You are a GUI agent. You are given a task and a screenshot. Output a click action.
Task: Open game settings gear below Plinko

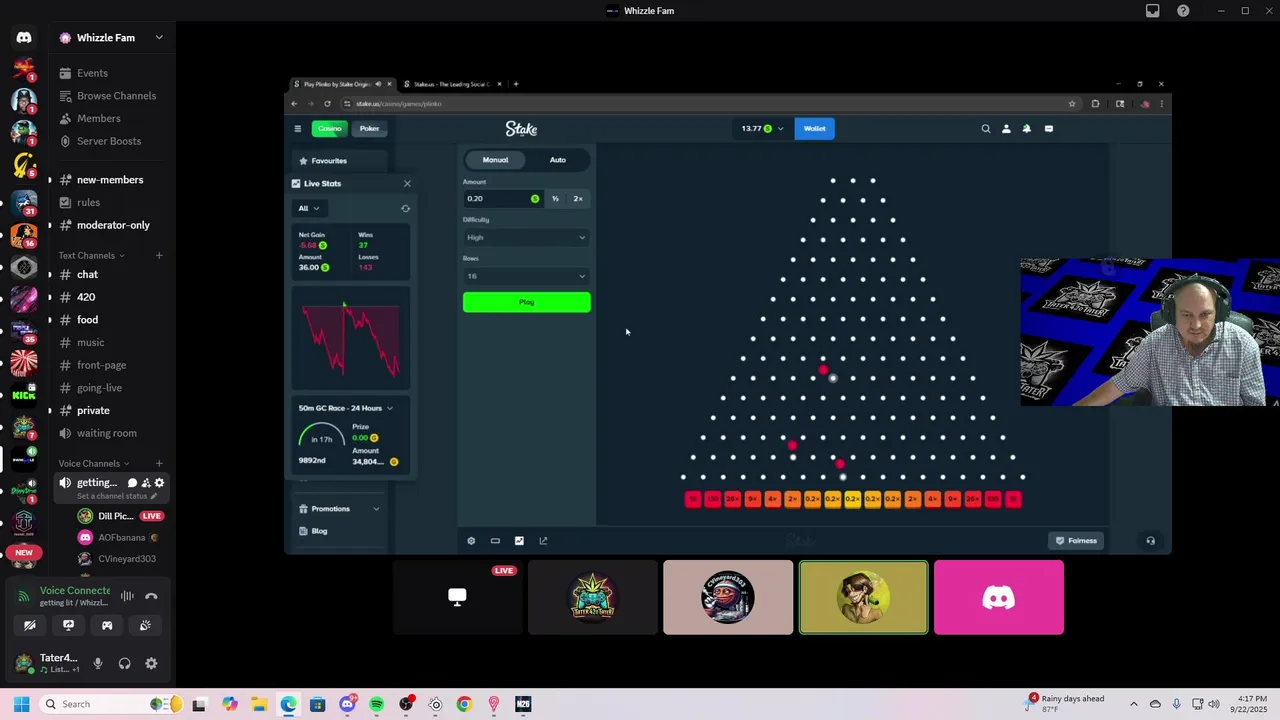pyautogui.click(x=471, y=541)
